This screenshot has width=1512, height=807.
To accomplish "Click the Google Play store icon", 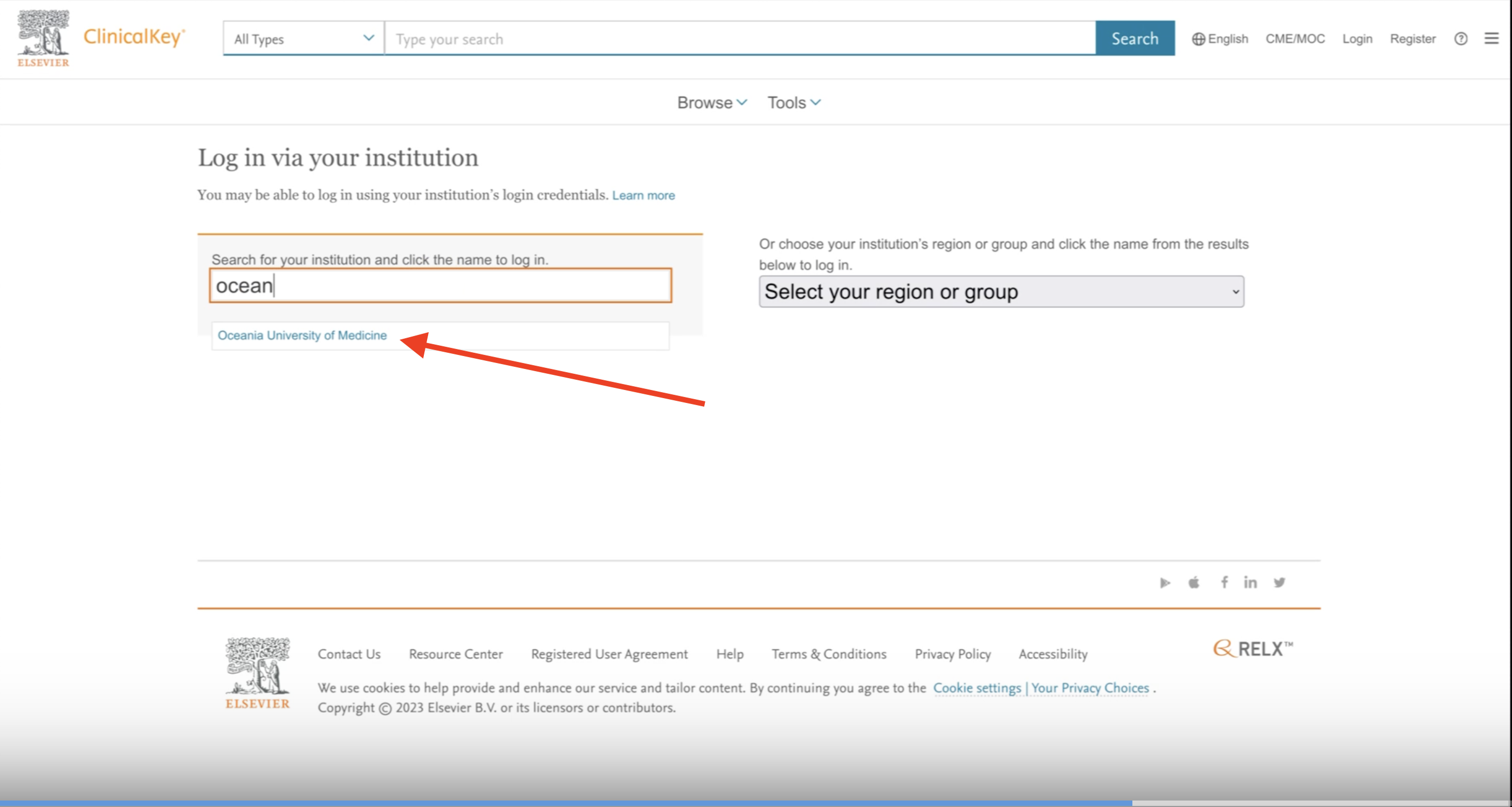I will click(x=1165, y=583).
